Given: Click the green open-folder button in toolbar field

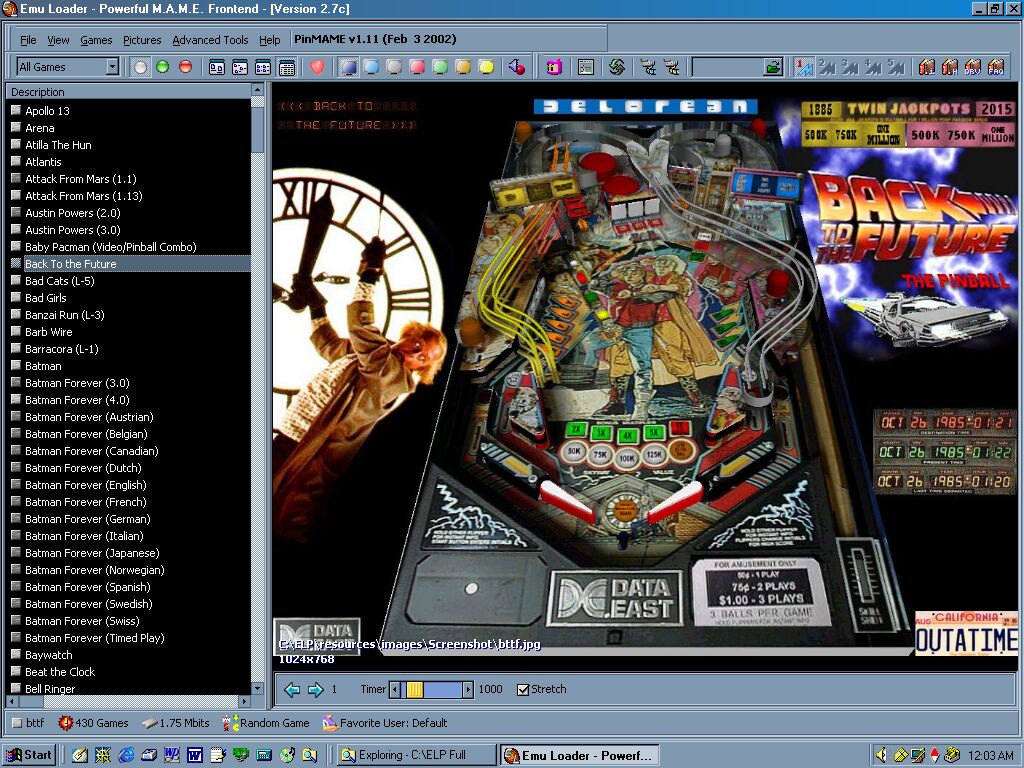Looking at the screenshot, I should click(773, 67).
